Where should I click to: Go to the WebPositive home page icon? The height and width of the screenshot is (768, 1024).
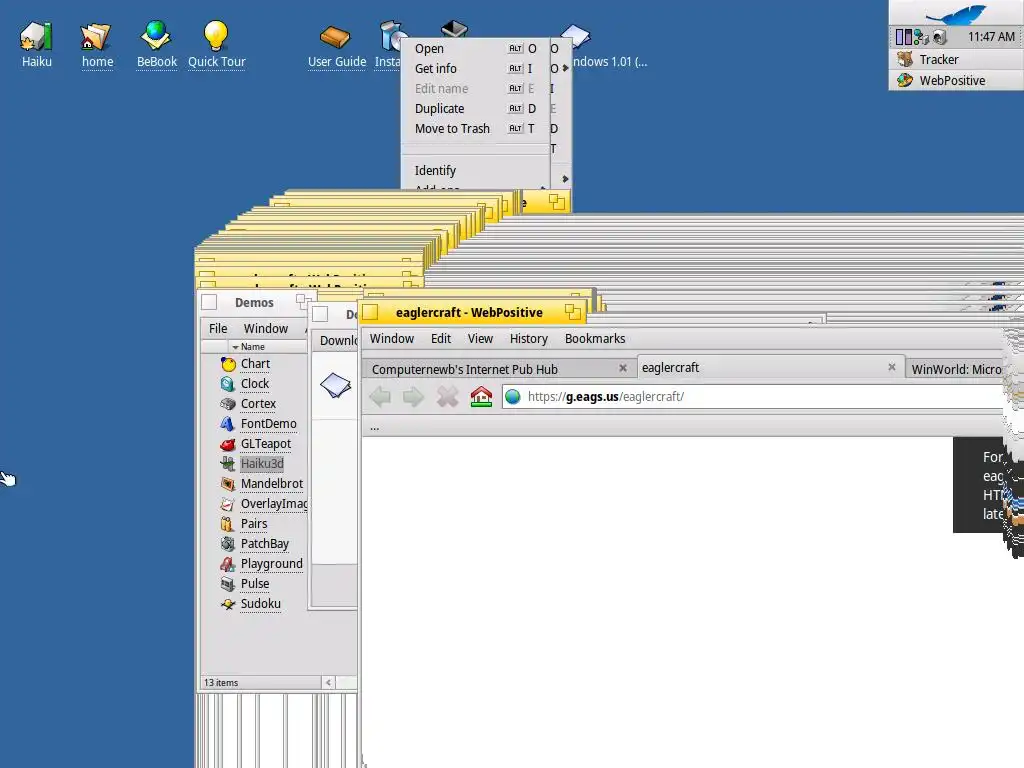click(481, 396)
